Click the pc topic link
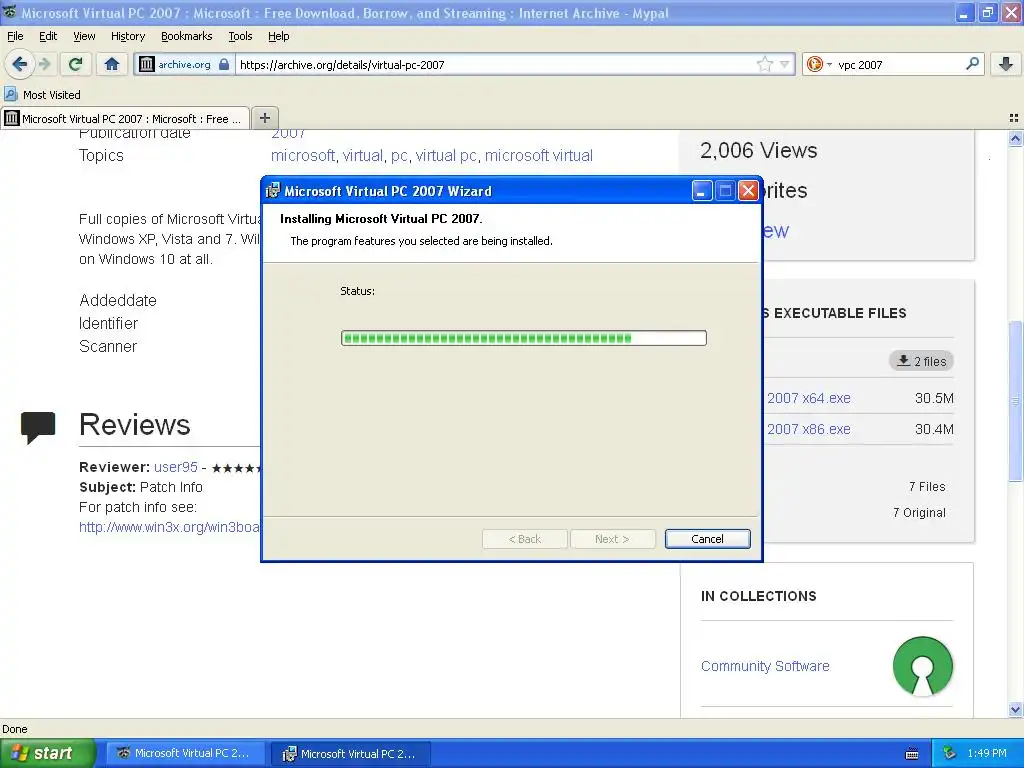 (399, 155)
